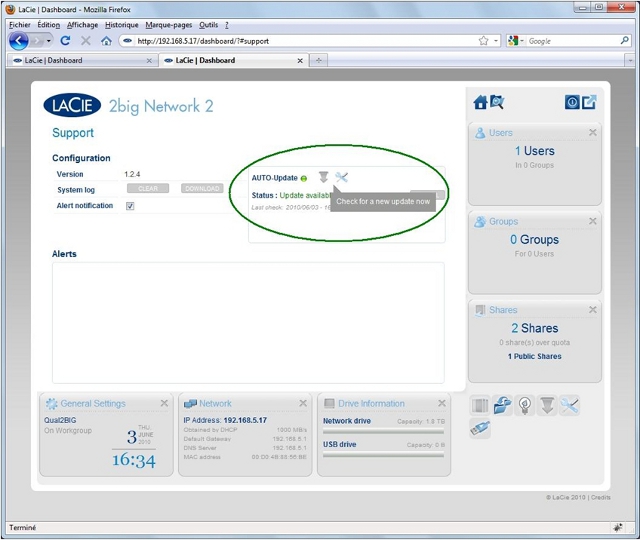The height and width of the screenshot is (540, 640).
Task: Open the back/forward history dropdown arrow
Action: click(47, 41)
